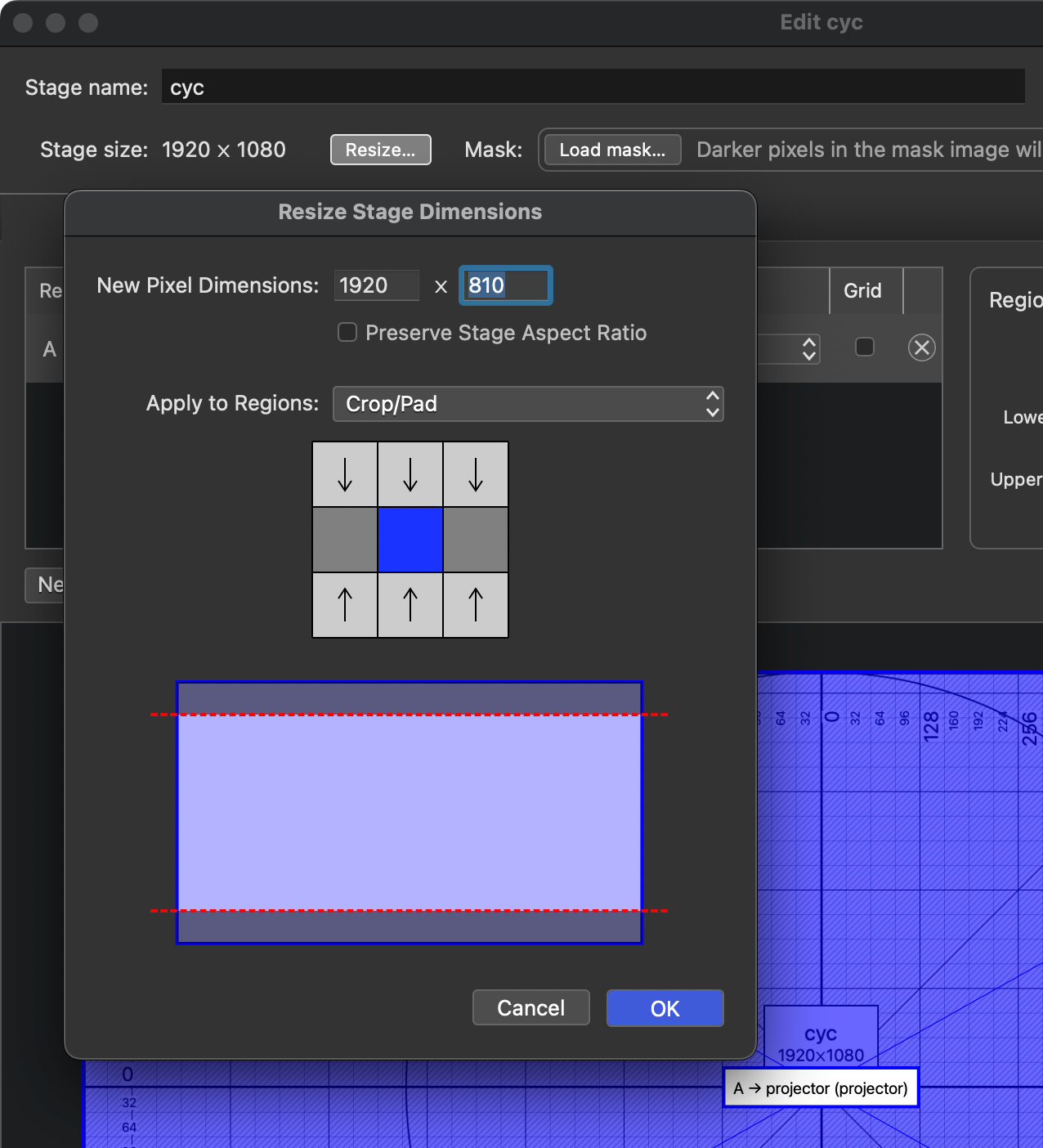
Task: Click the Resize... button
Action: (x=381, y=150)
